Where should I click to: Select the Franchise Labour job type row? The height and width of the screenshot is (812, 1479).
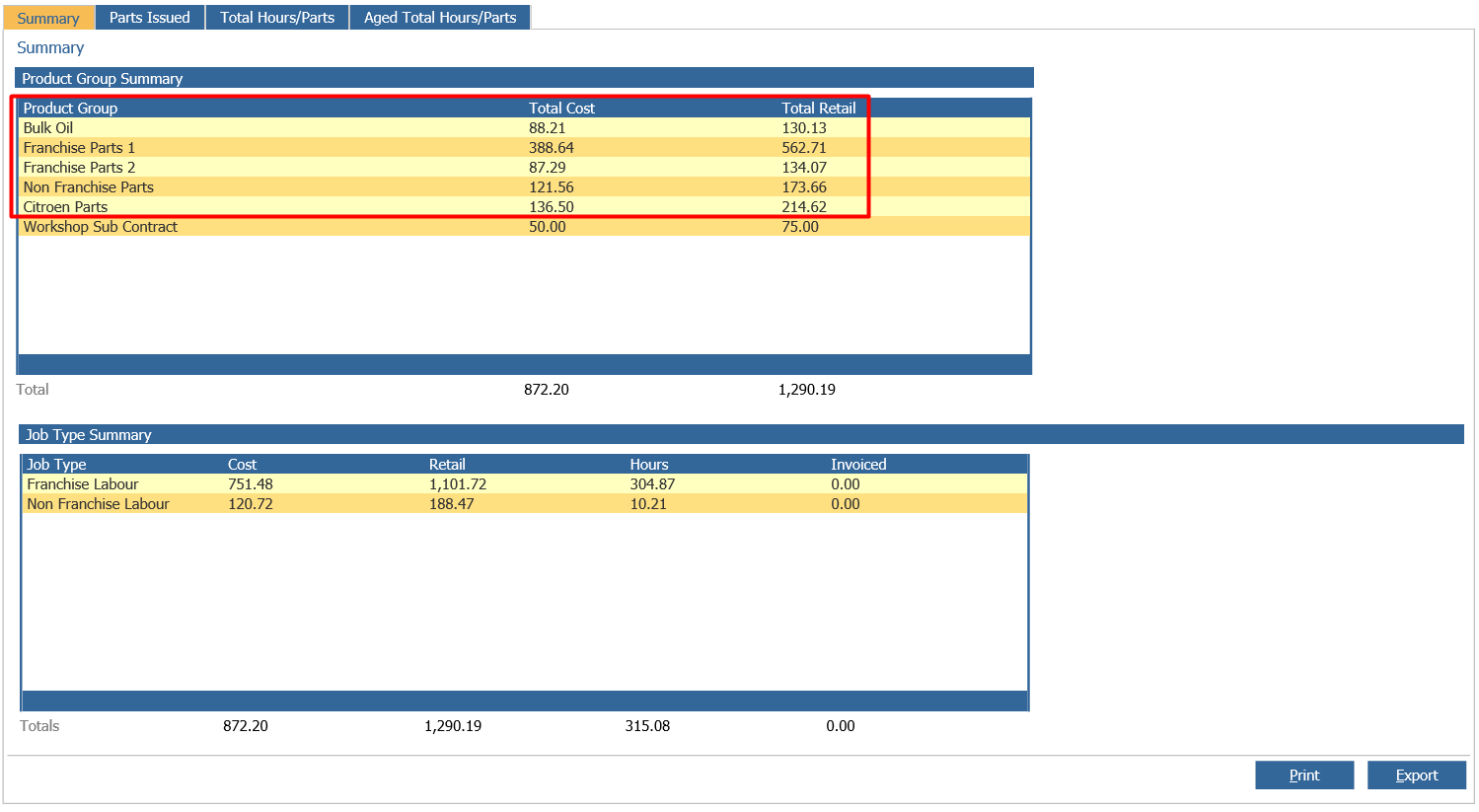[525, 483]
